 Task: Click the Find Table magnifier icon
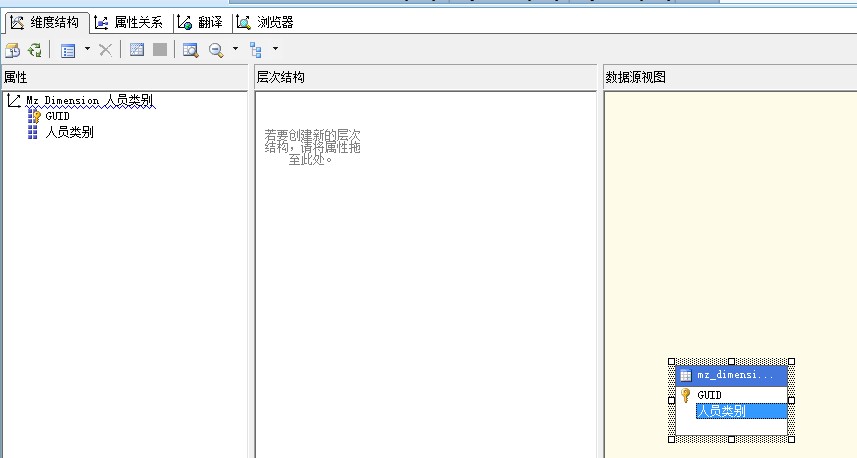click(190, 50)
